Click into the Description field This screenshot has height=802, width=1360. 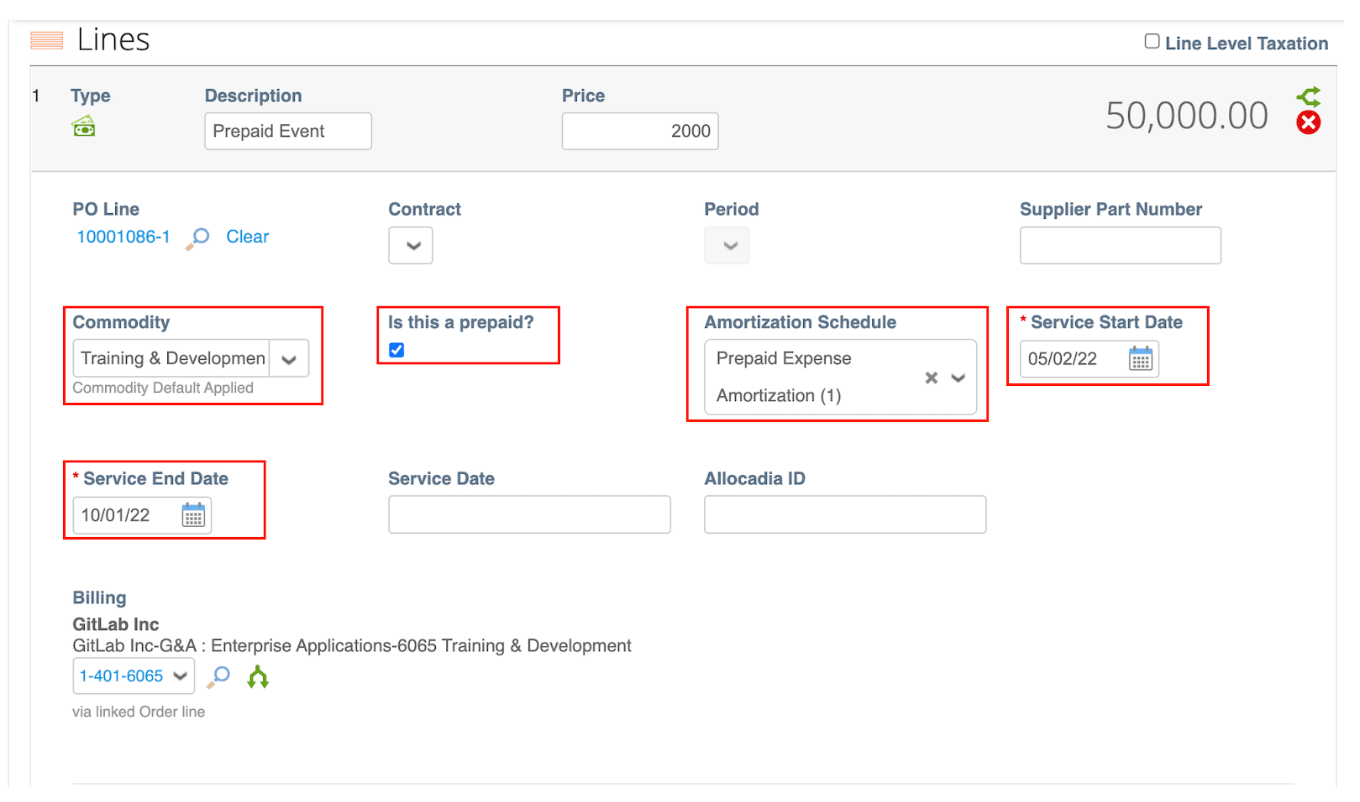coord(287,131)
